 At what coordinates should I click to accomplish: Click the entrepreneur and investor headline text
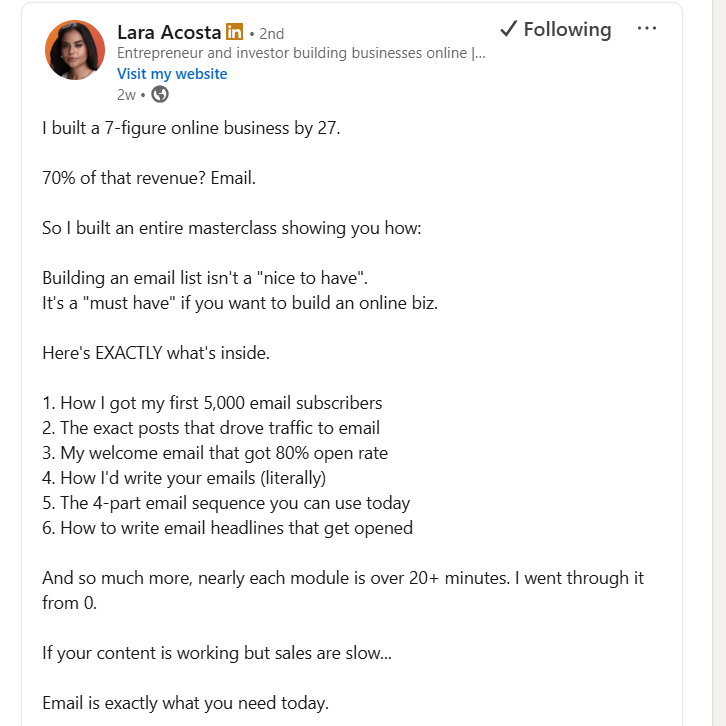(x=300, y=54)
